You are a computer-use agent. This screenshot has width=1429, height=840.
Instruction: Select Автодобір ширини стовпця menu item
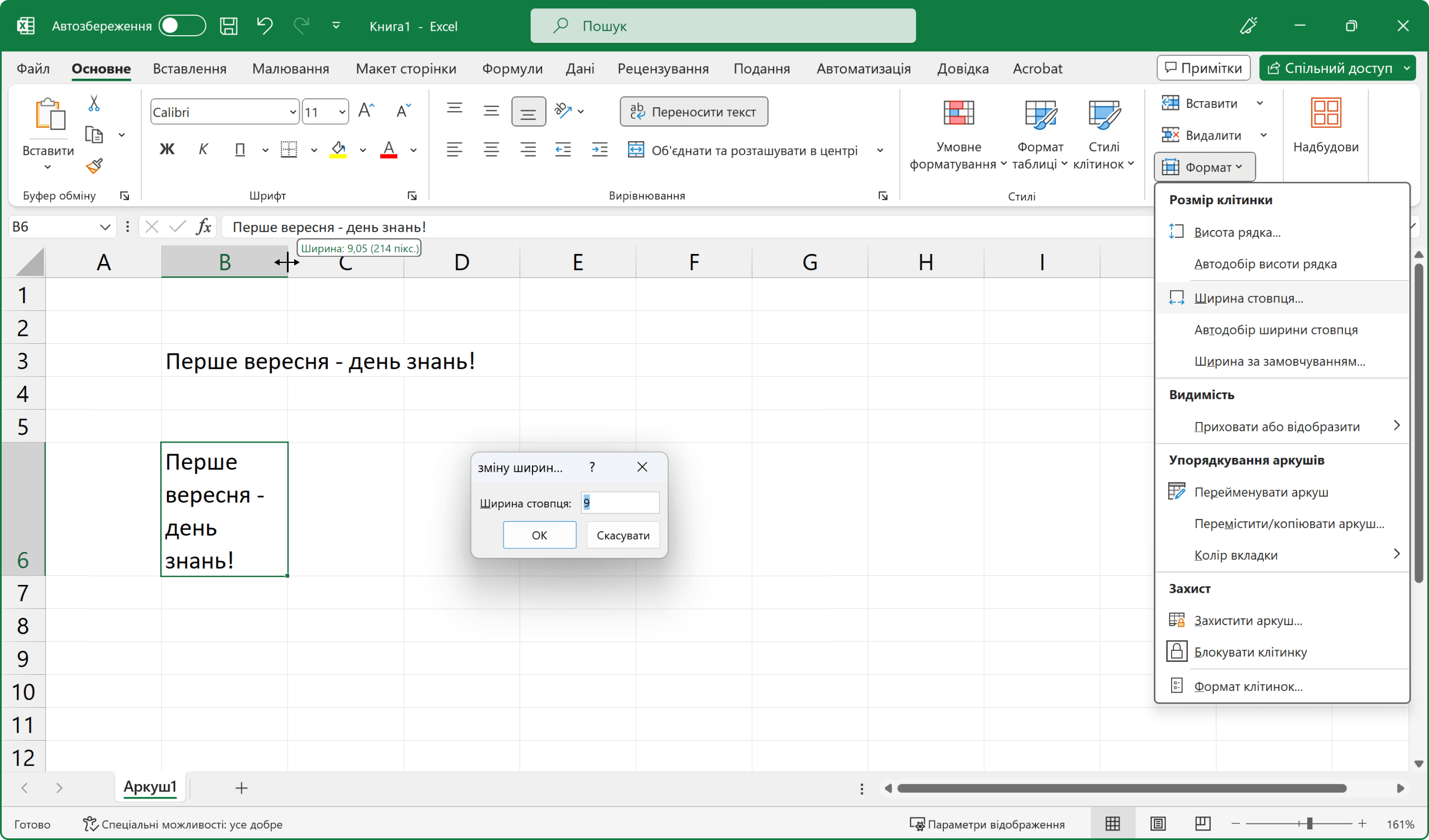(1275, 329)
